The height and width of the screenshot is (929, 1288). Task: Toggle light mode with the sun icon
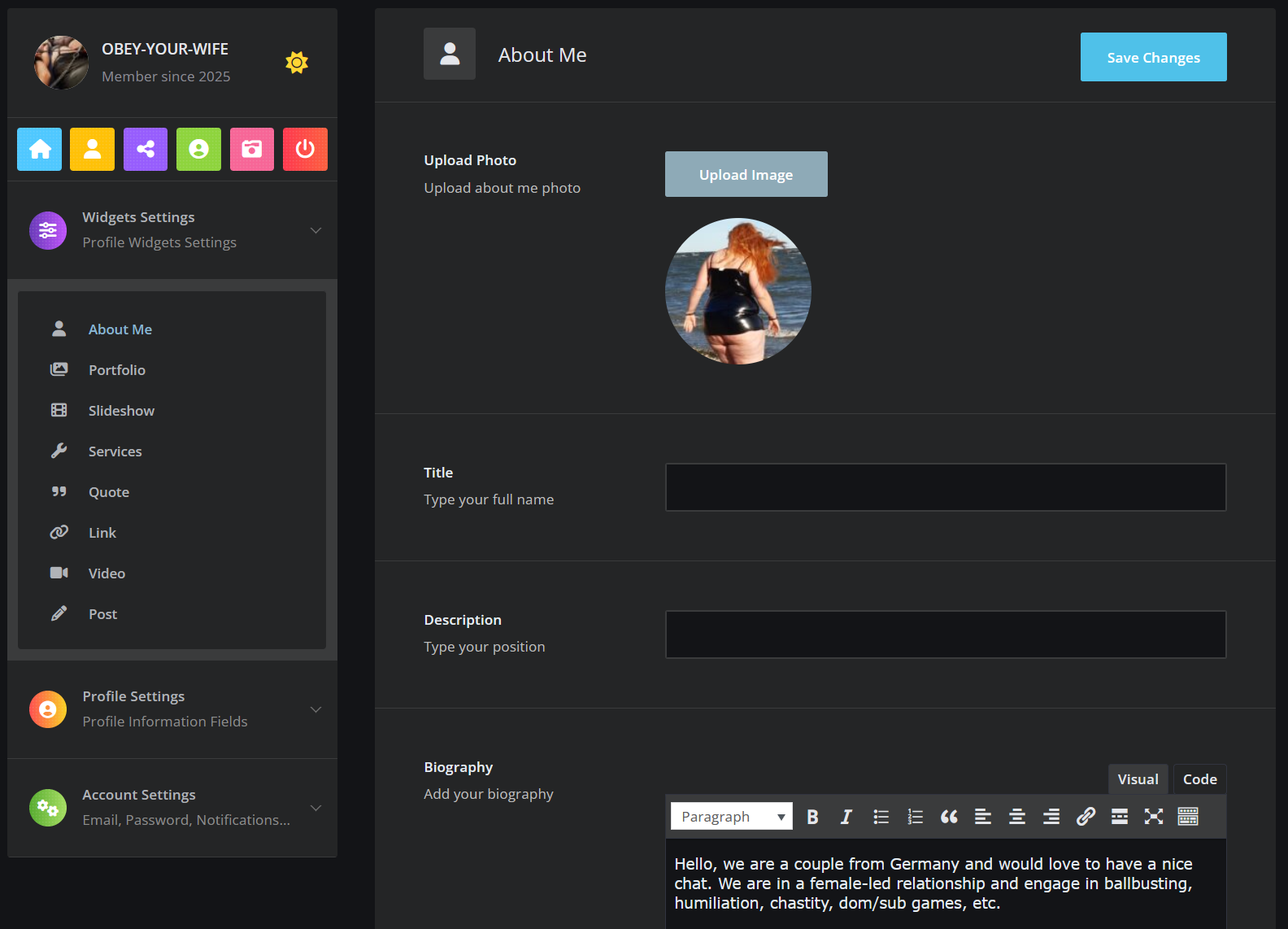[x=297, y=63]
